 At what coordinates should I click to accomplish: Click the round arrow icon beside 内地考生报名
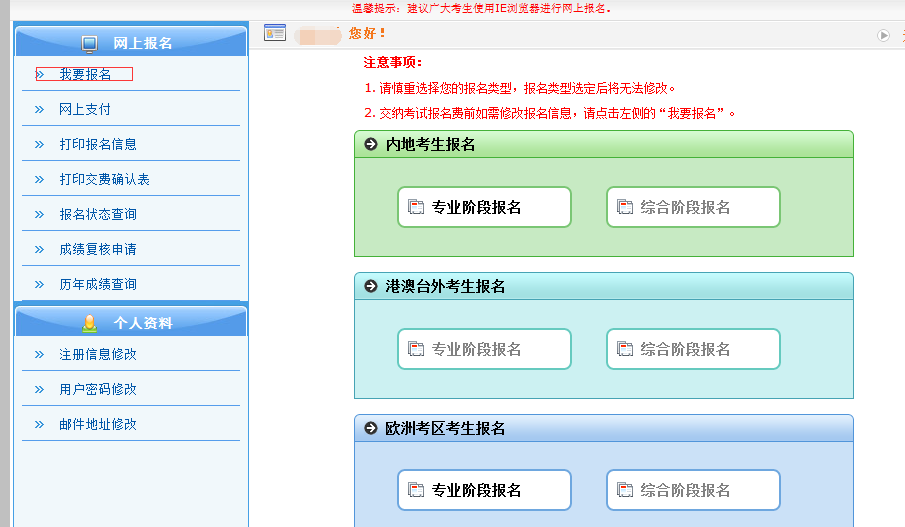[371, 145]
